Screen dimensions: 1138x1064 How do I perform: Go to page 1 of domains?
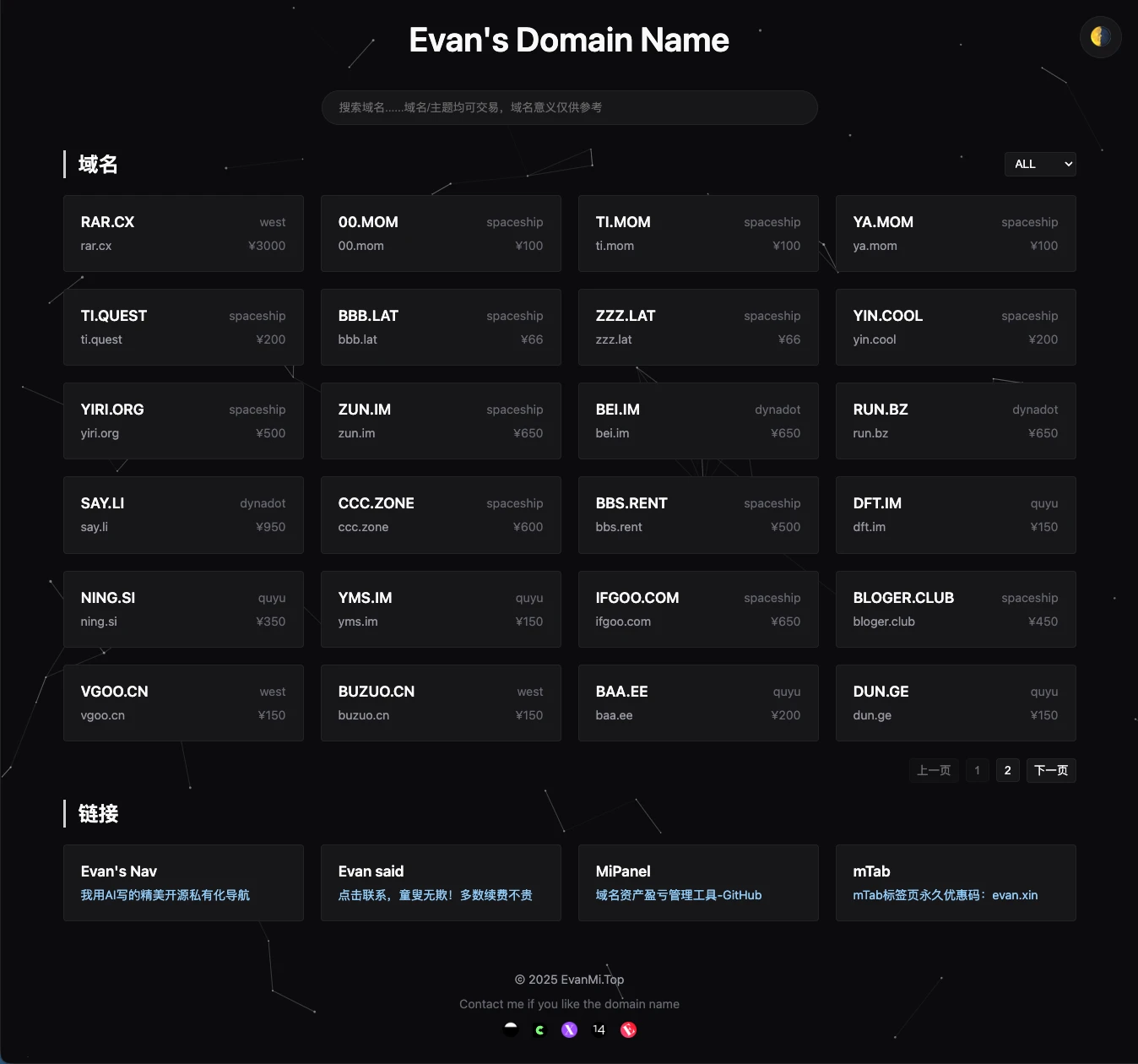[977, 770]
